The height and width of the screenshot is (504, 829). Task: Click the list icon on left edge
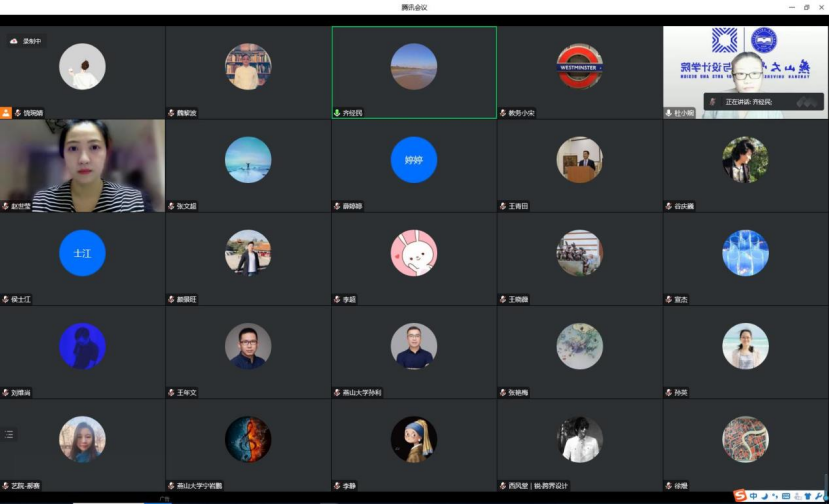(x=10, y=434)
